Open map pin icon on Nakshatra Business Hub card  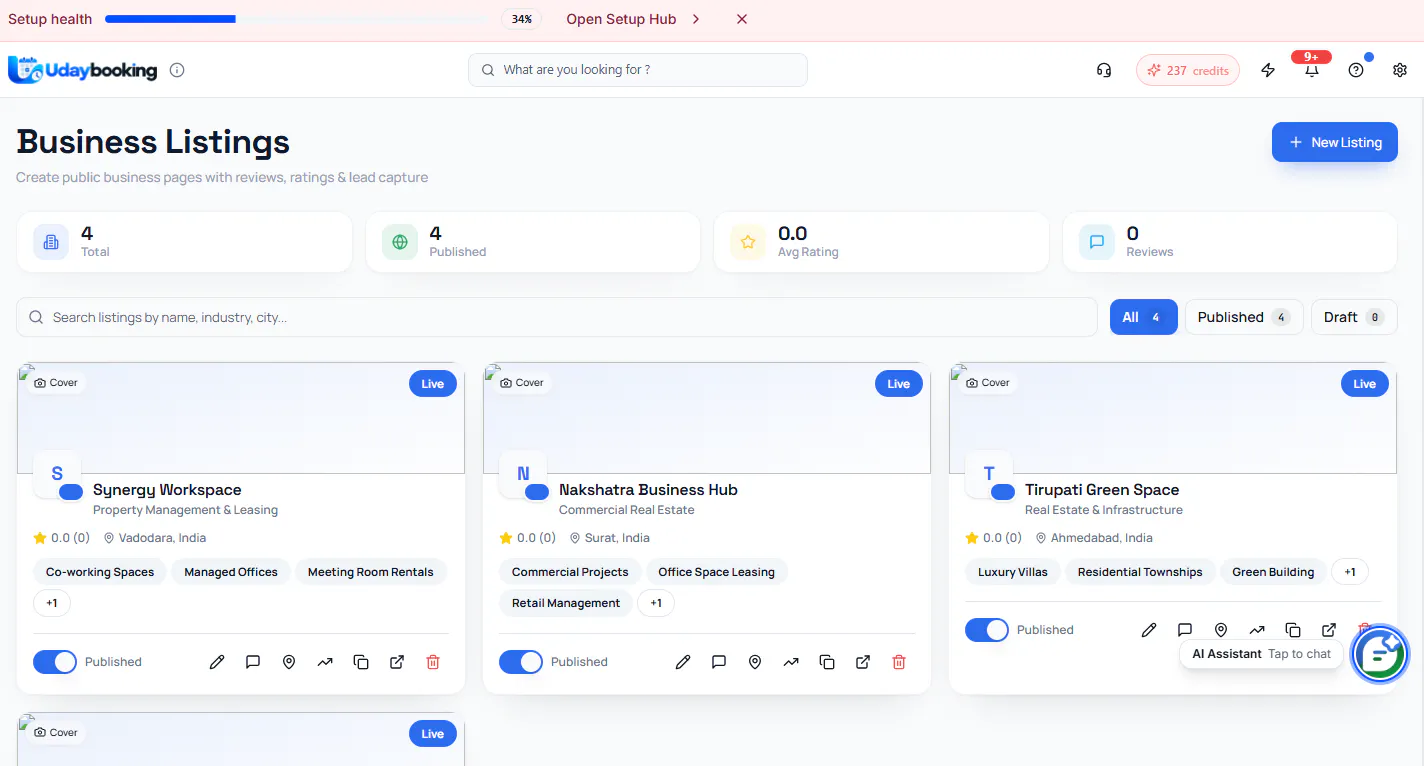click(x=755, y=662)
